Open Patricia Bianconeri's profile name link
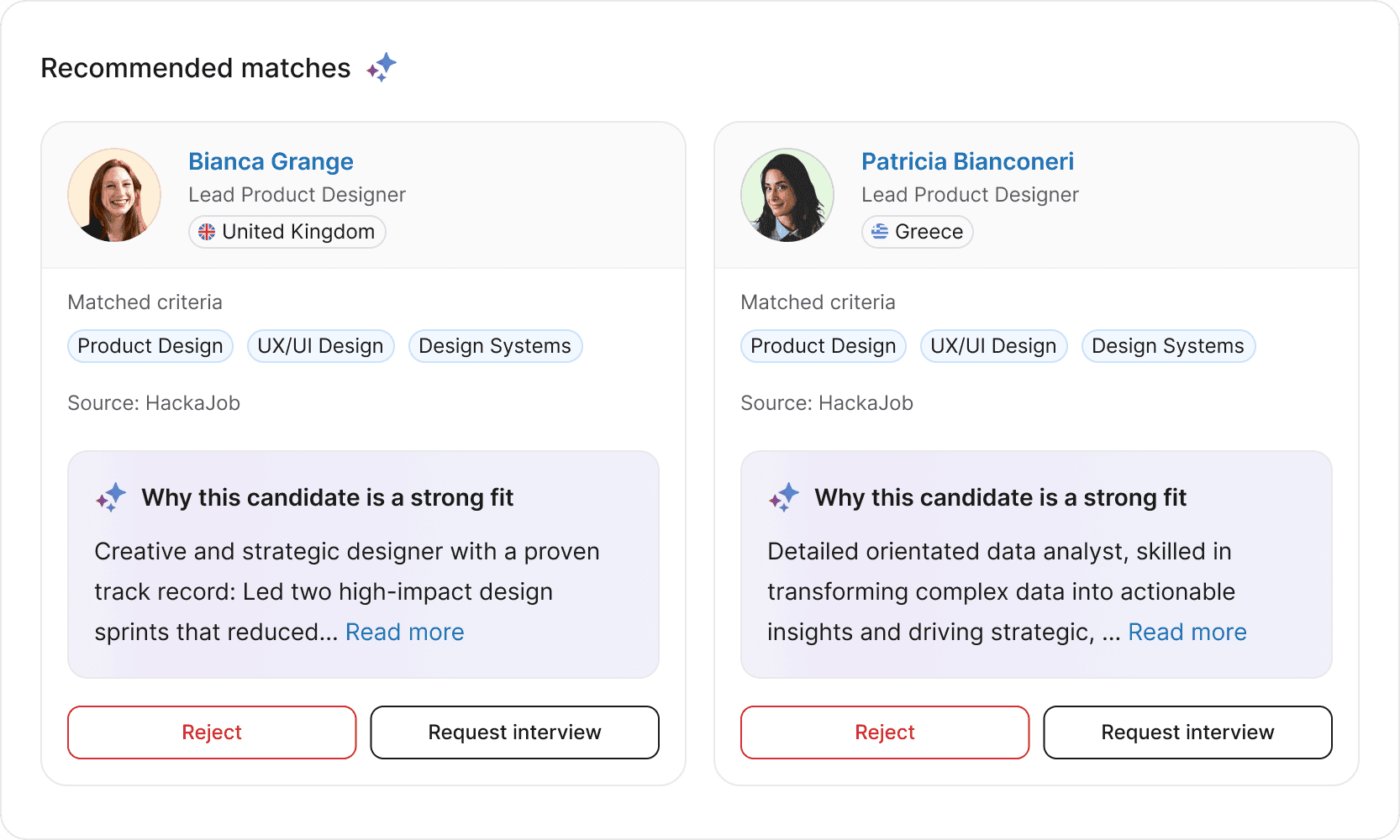The image size is (1400, 840). [967, 161]
